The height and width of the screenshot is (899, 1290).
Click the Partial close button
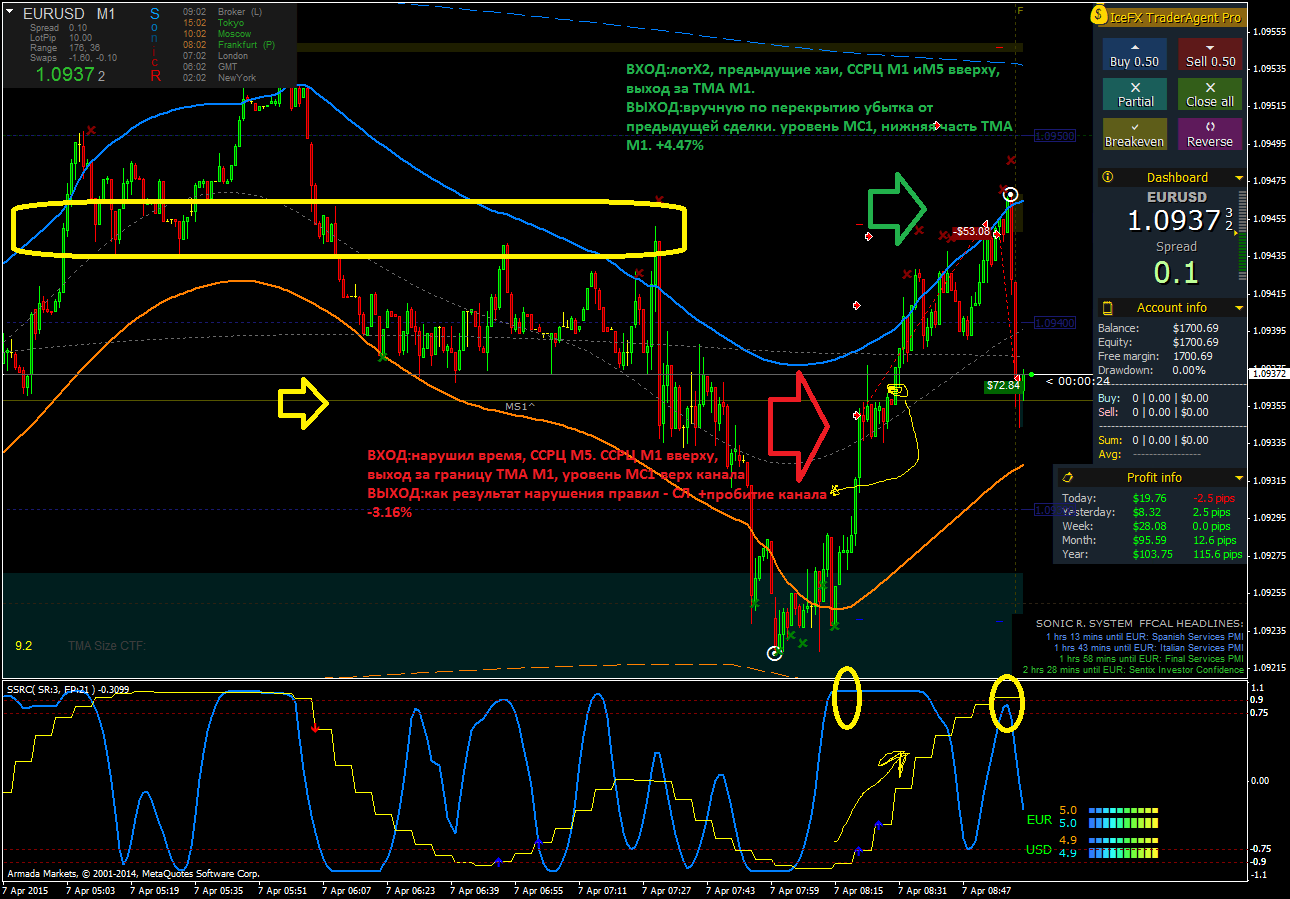click(1134, 94)
